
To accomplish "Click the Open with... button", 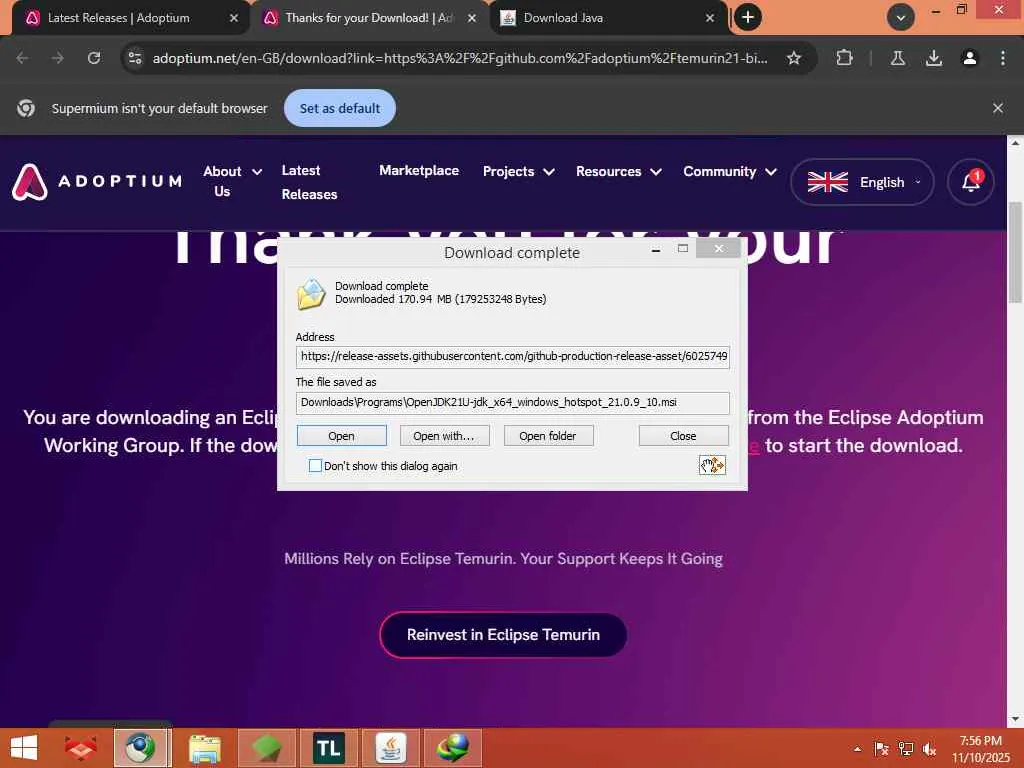I will [444, 436].
